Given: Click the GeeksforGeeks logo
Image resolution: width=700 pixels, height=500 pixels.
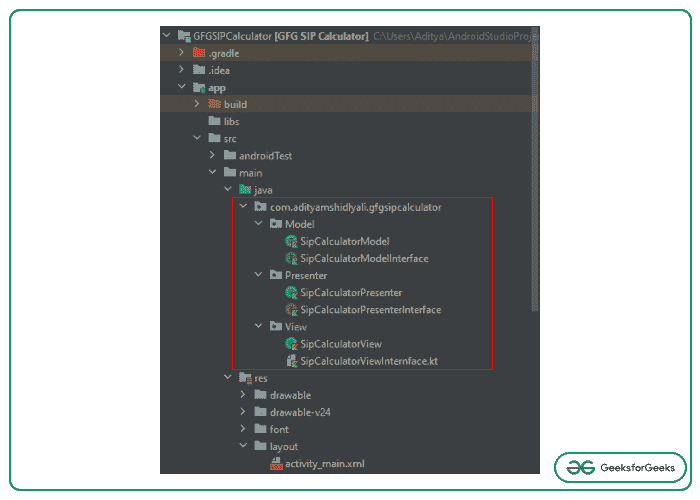Looking at the screenshot, I should click(620, 467).
